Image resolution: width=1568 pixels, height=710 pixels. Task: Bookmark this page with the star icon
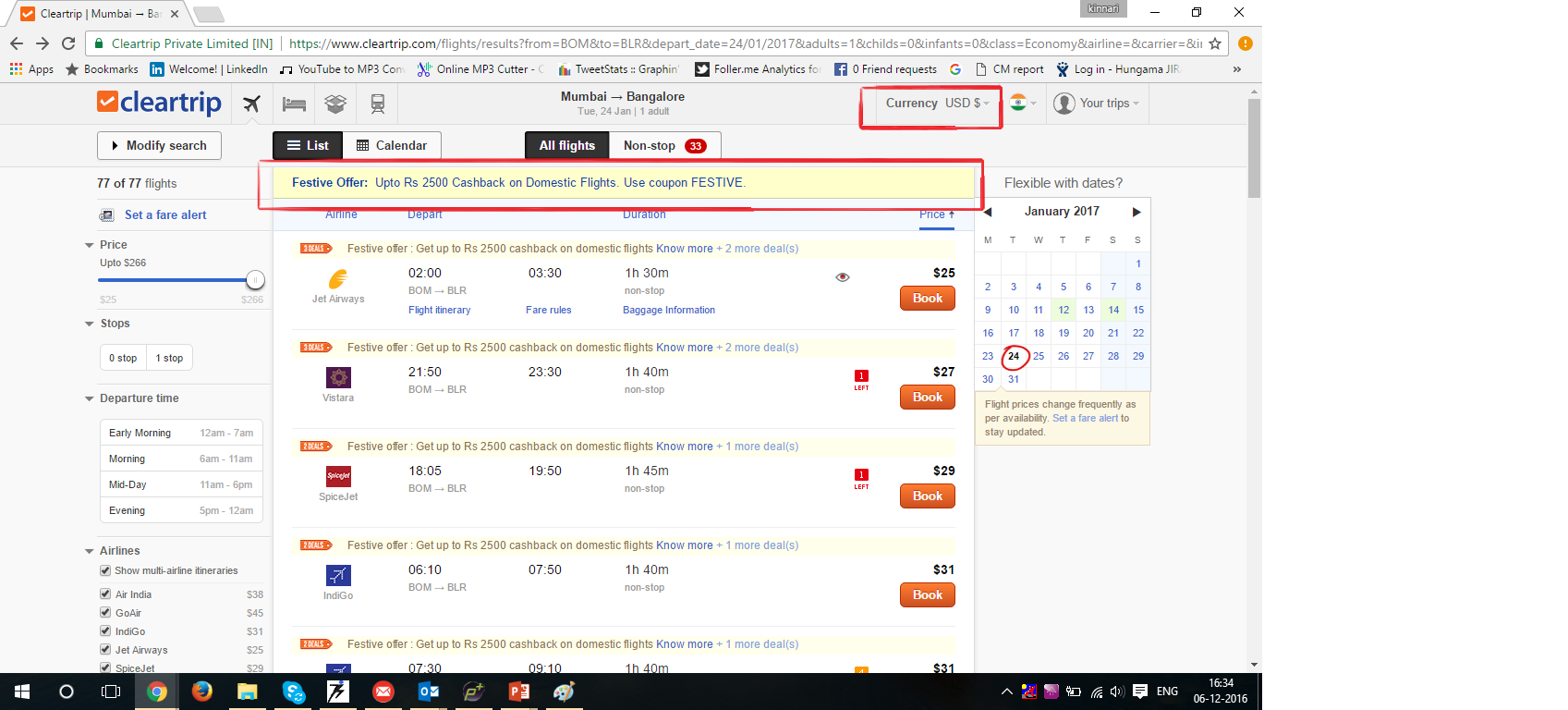(1215, 43)
